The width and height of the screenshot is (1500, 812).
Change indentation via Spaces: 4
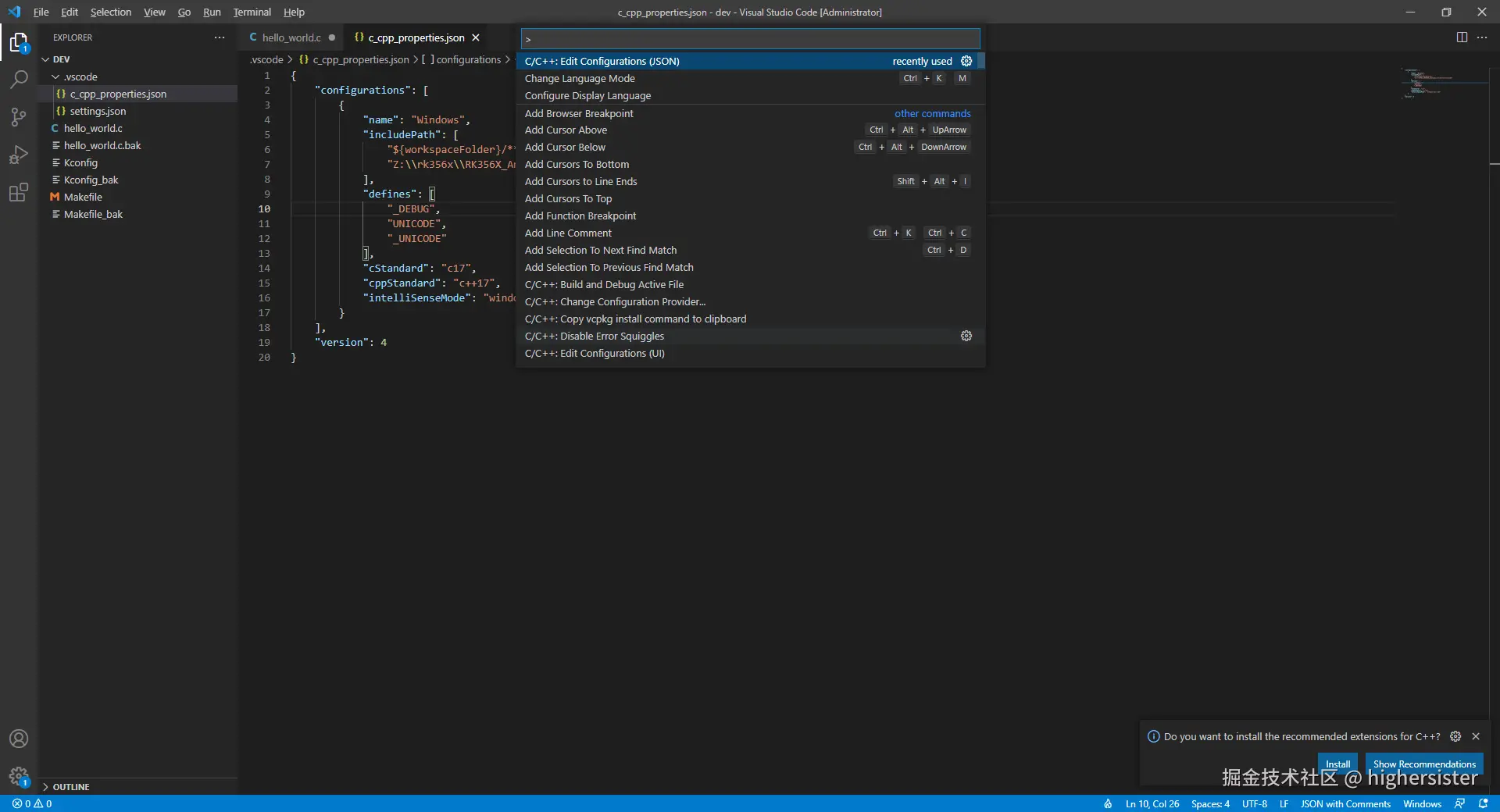click(x=1210, y=803)
